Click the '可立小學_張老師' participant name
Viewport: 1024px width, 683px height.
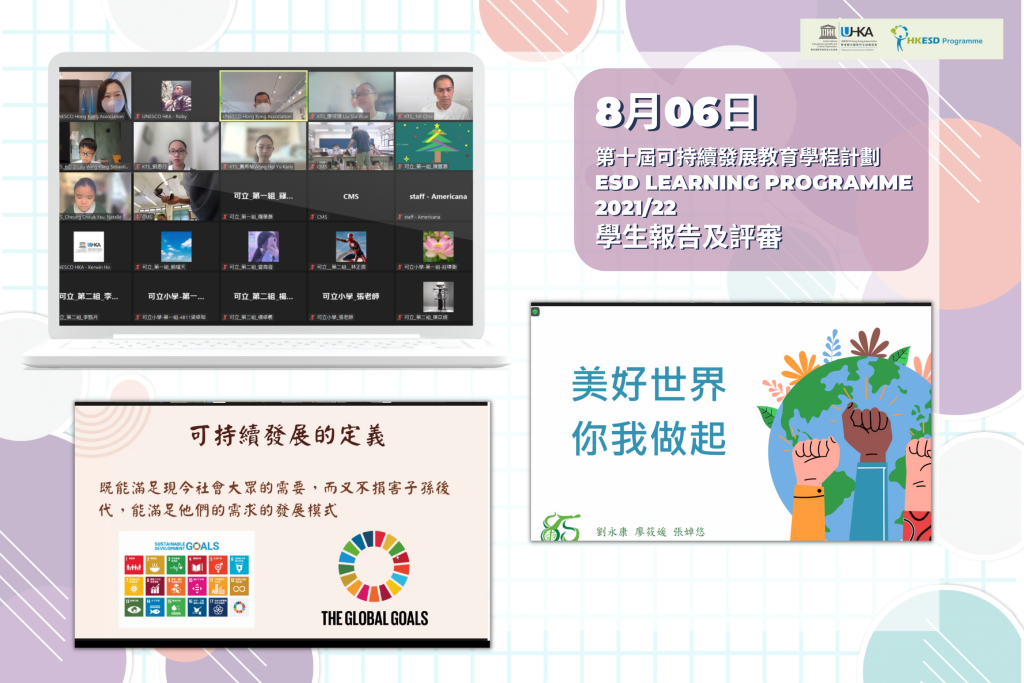pyautogui.click(x=351, y=296)
